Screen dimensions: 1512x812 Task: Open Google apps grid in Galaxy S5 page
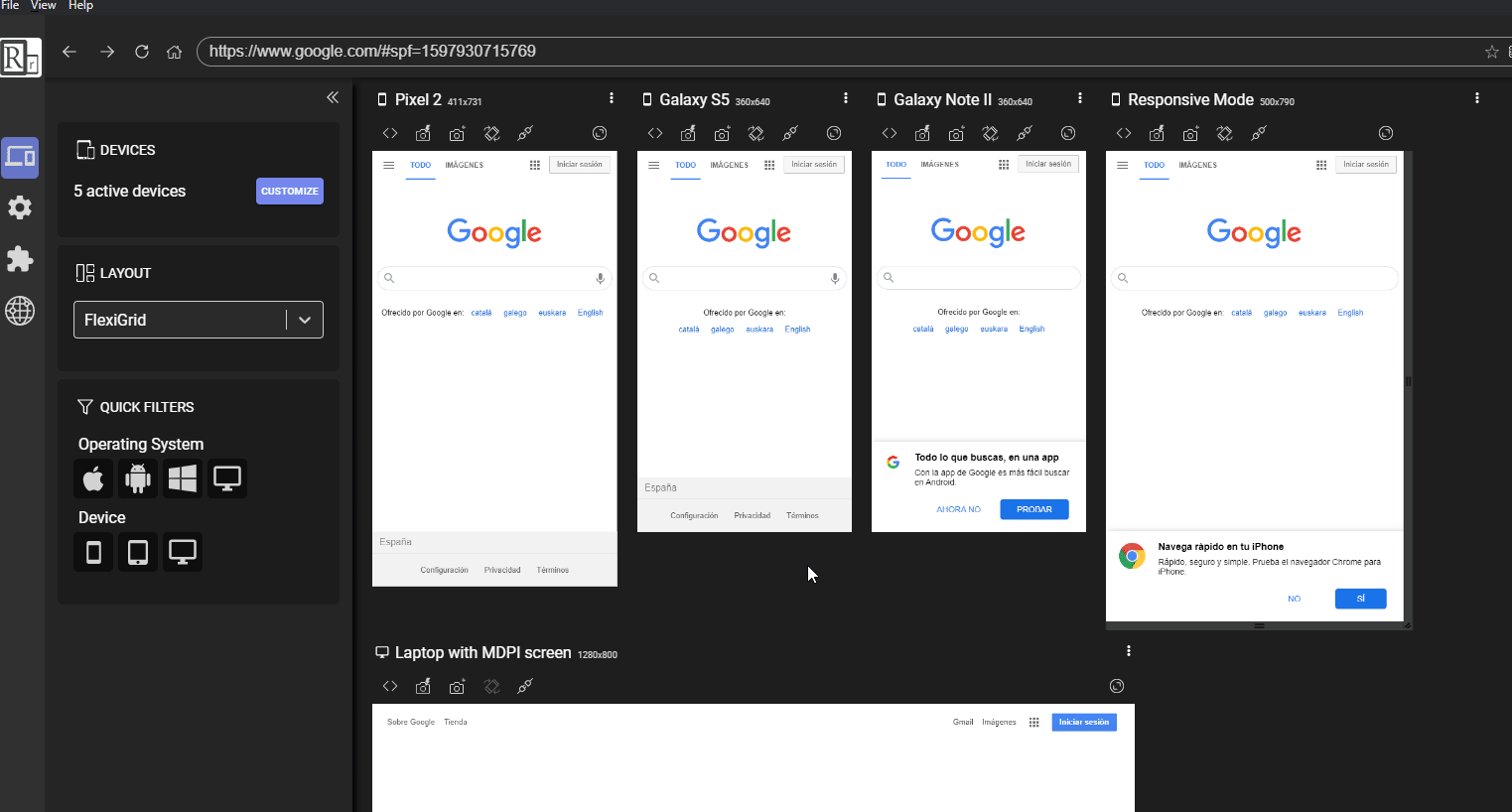pyautogui.click(x=769, y=165)
